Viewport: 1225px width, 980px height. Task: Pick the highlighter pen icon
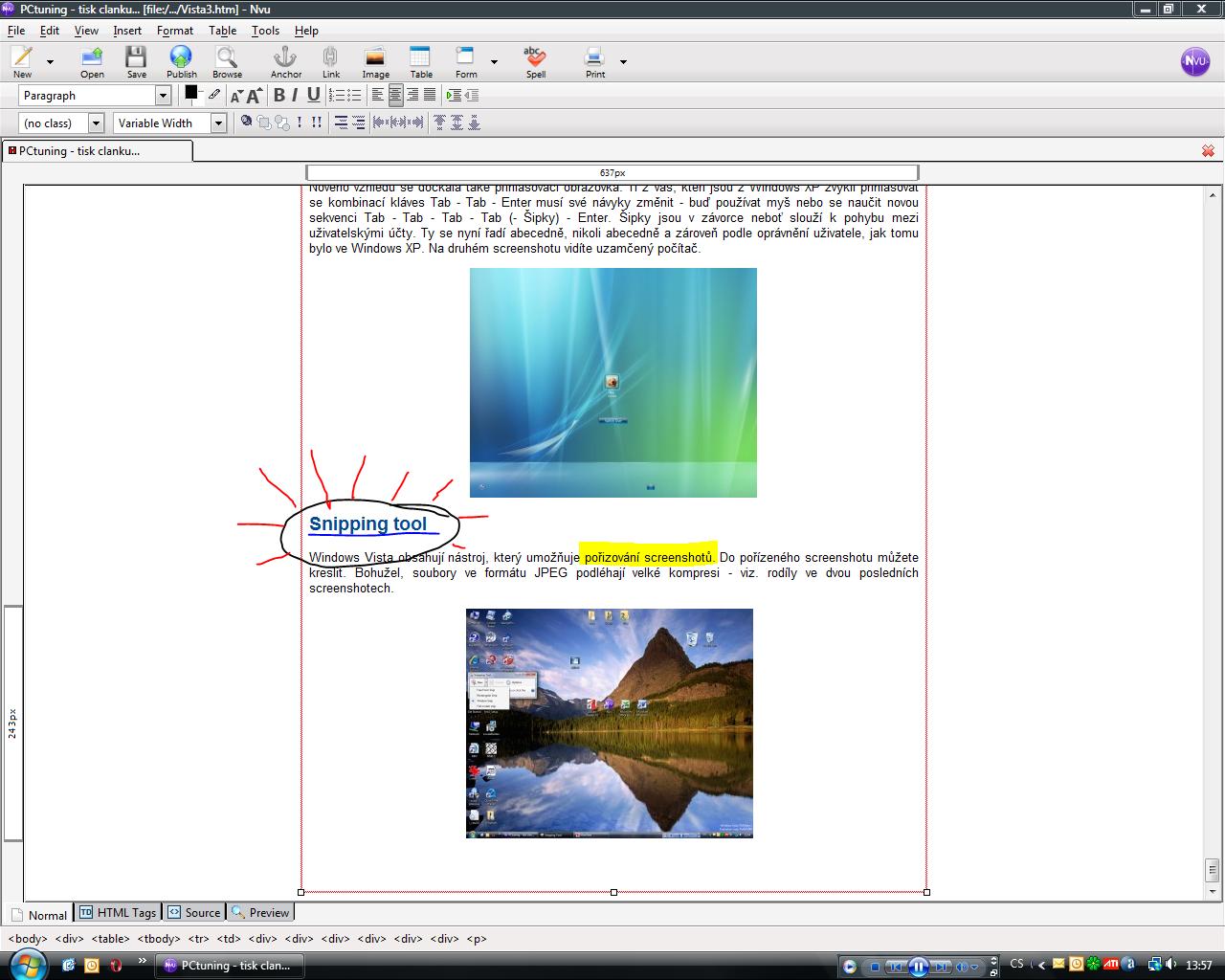(214, 95)
